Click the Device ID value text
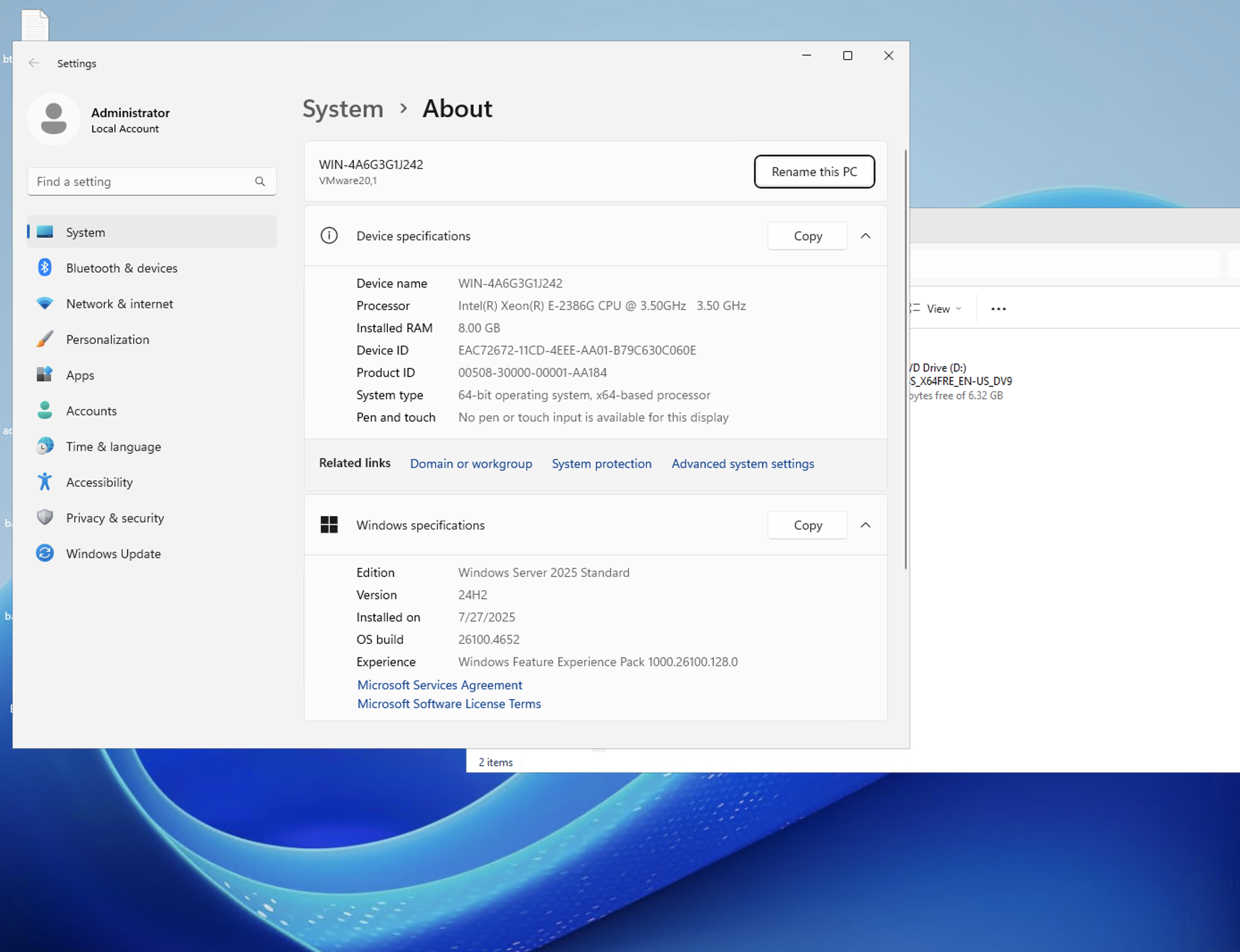Screen dimensions: 1240x952 [577, 350]
